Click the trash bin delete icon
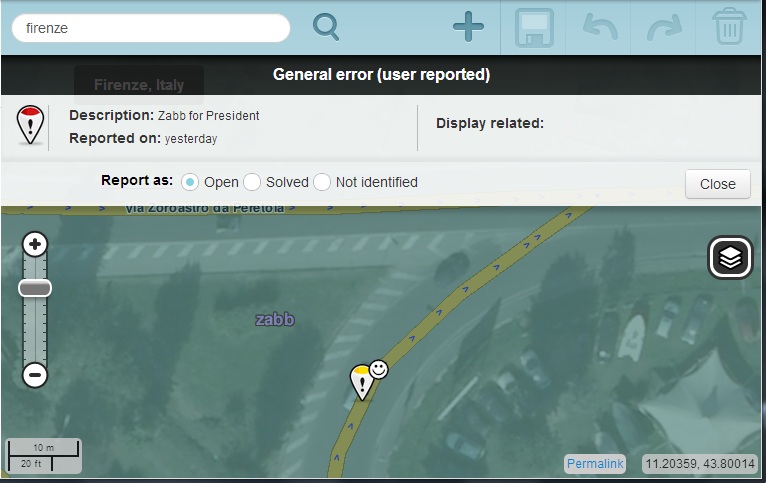766x483 pixels. pos(729,26)
